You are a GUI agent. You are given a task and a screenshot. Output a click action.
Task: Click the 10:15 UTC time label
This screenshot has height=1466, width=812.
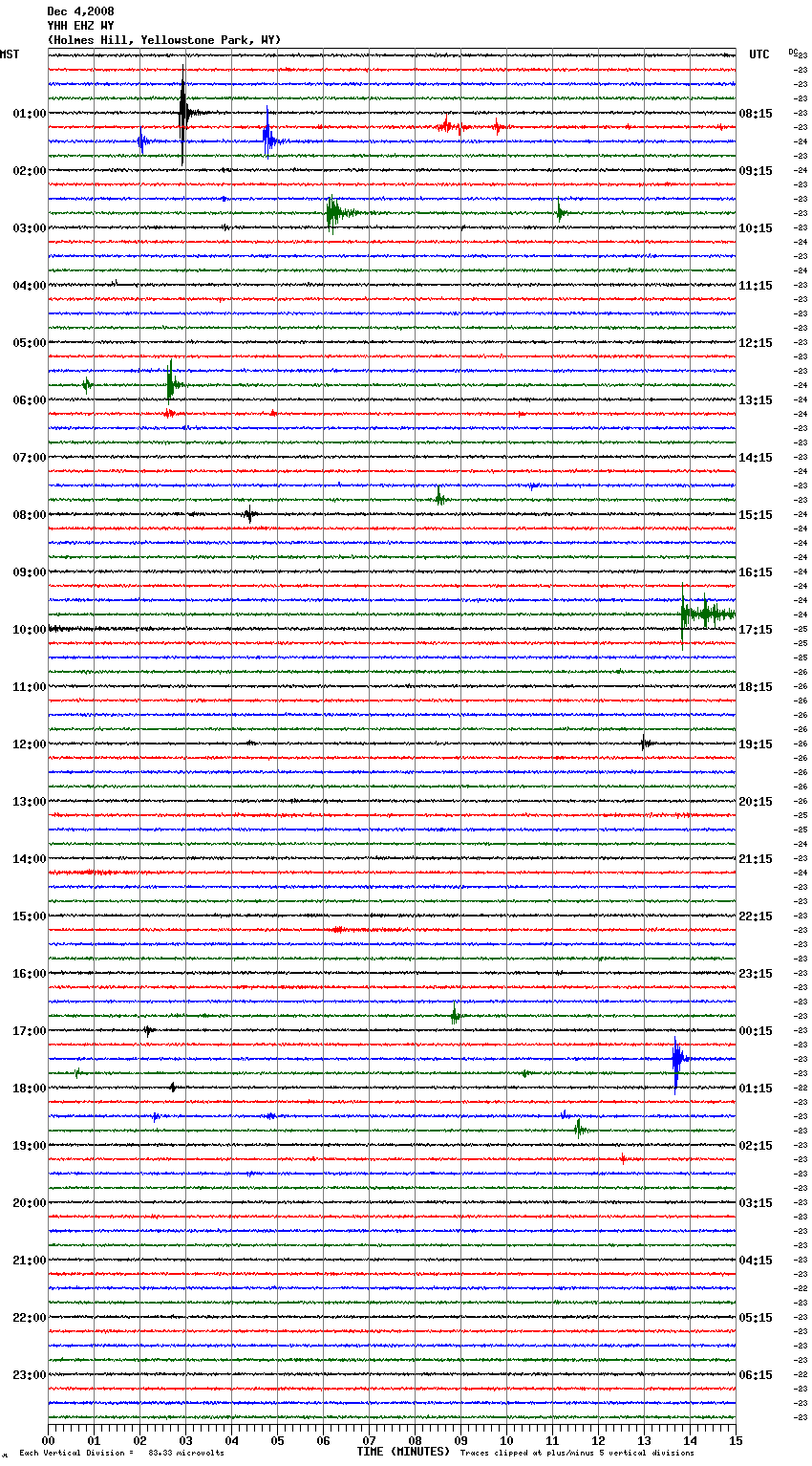pyautogui.click(x=756, y=228)
